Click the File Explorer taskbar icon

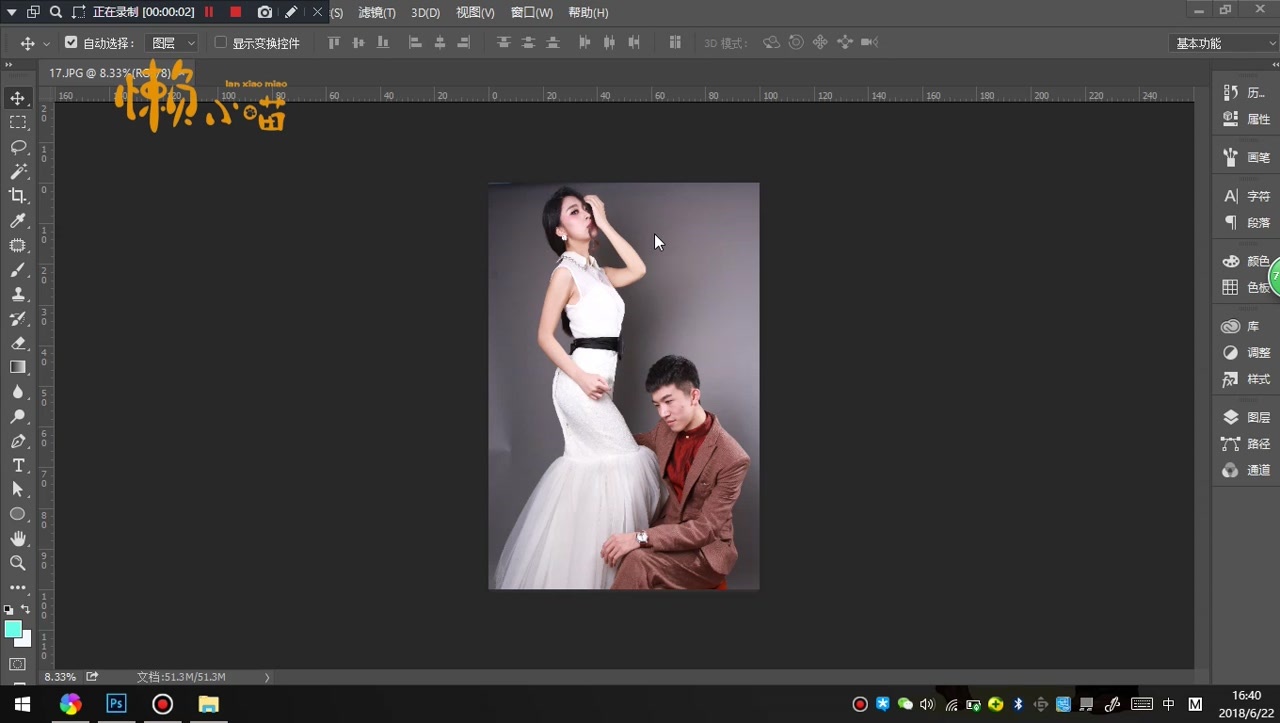(208, 704)
